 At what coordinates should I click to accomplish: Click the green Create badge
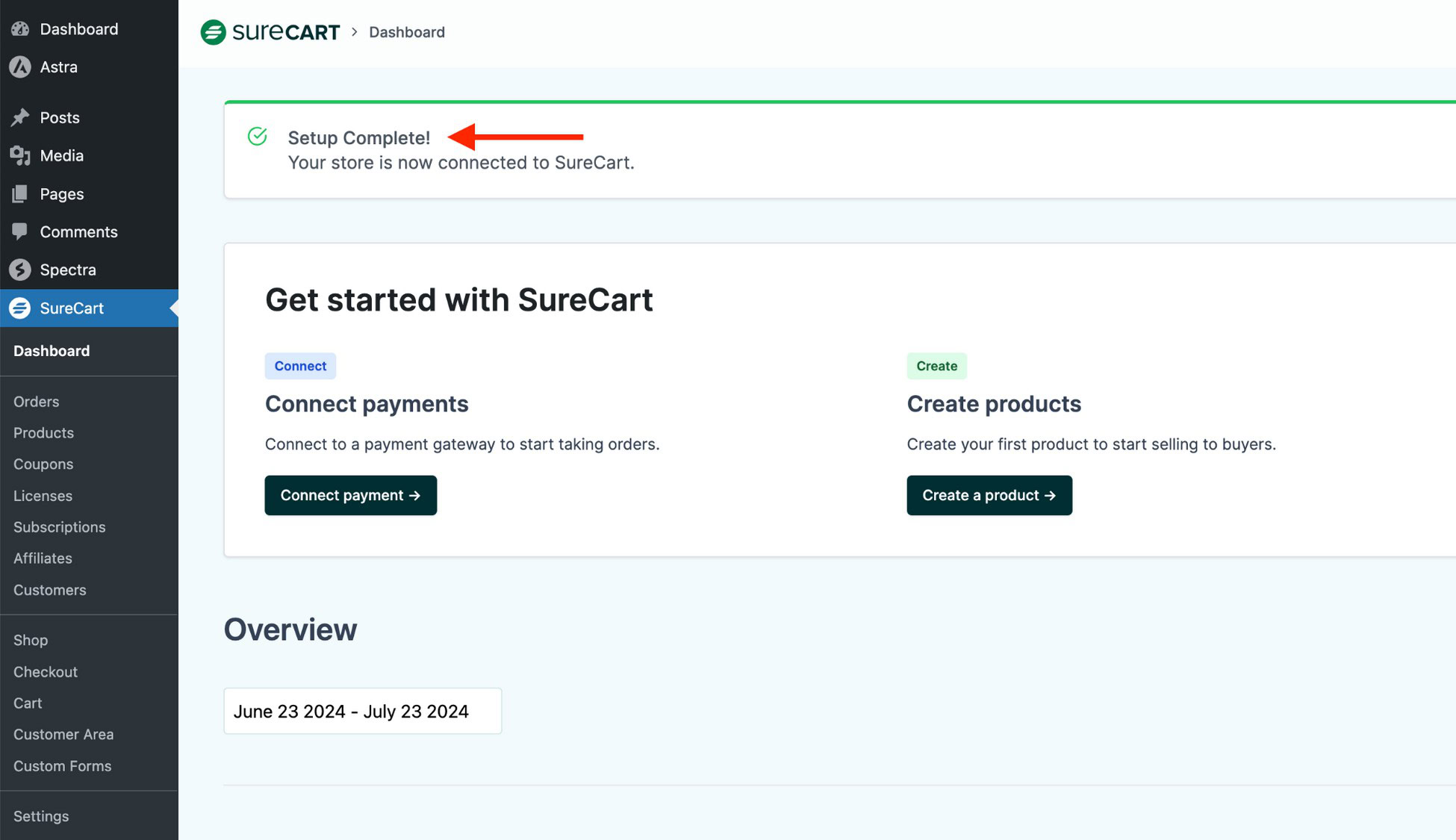click(x=936, y=366)
